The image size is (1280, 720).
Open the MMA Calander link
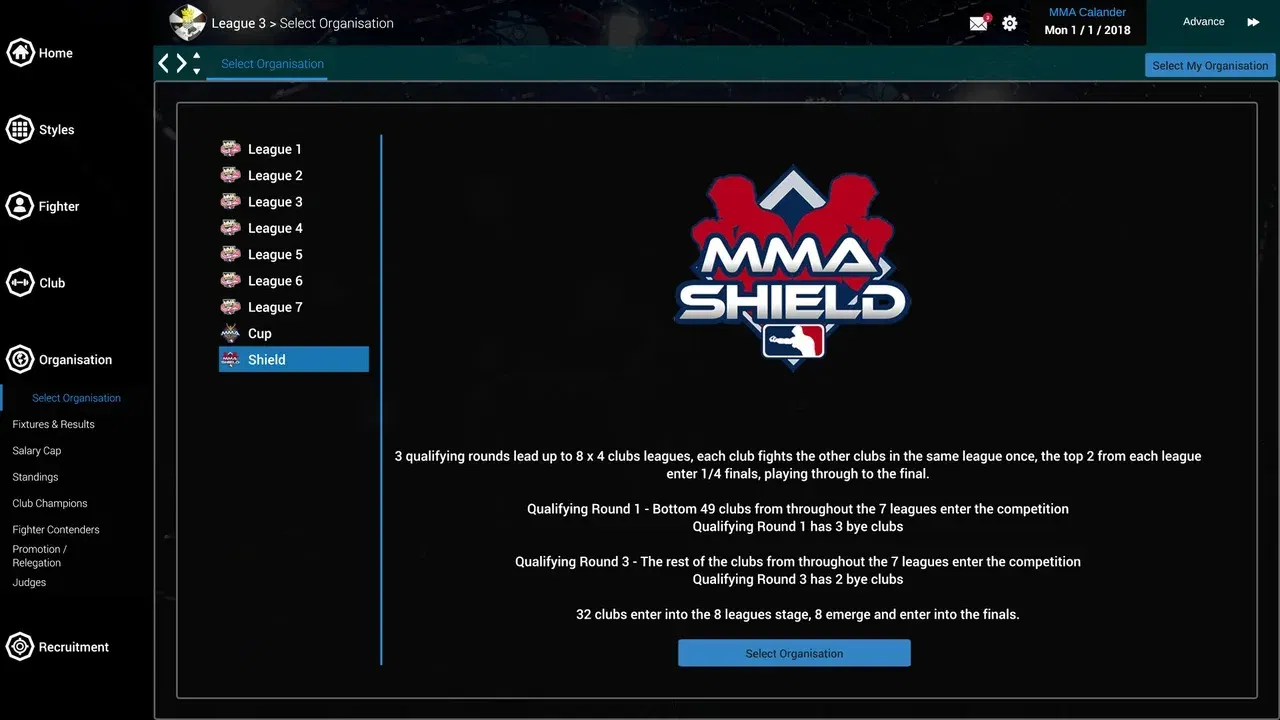tap(1087, 12)
